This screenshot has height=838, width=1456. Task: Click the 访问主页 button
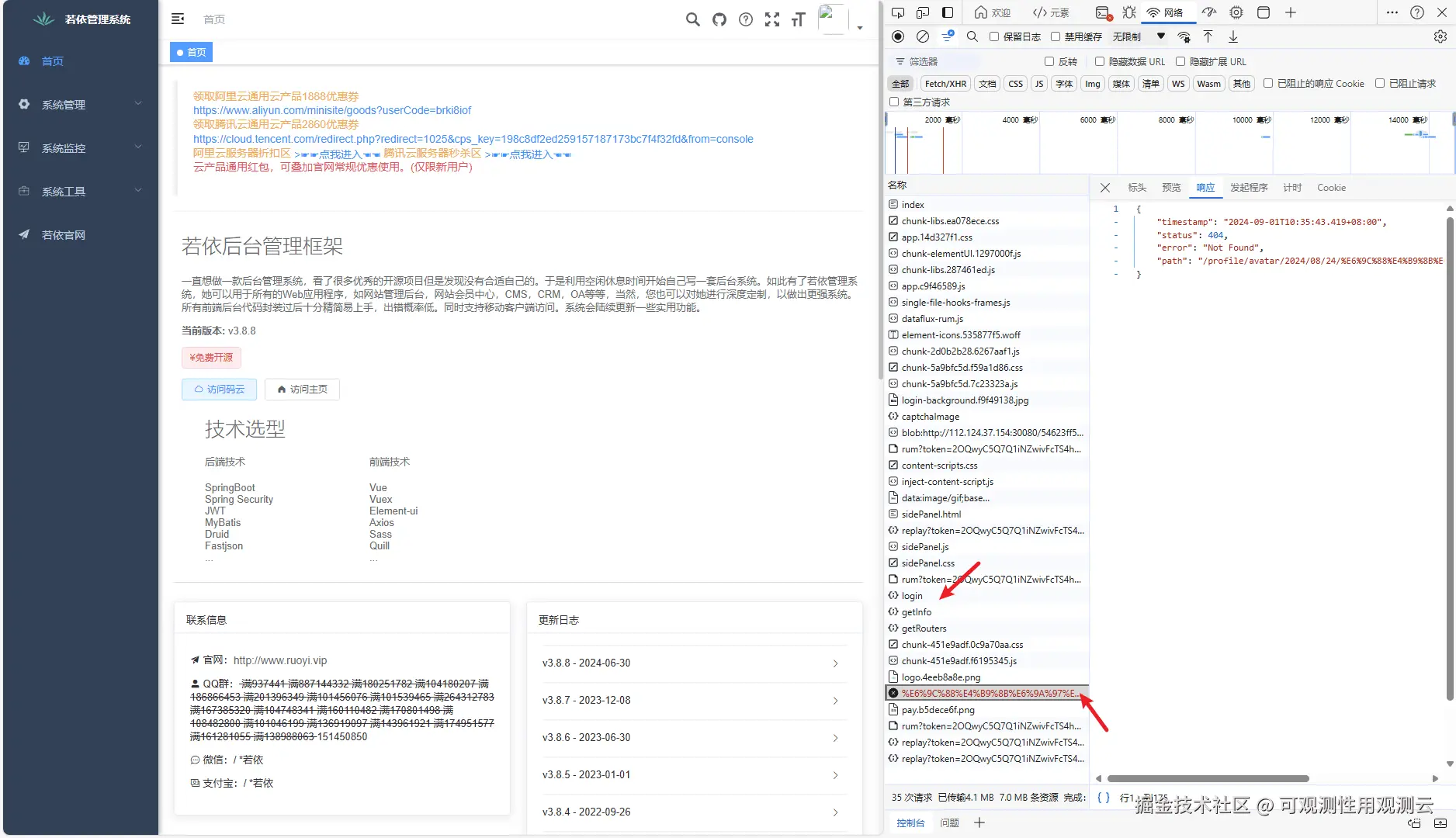click(302, 390)
